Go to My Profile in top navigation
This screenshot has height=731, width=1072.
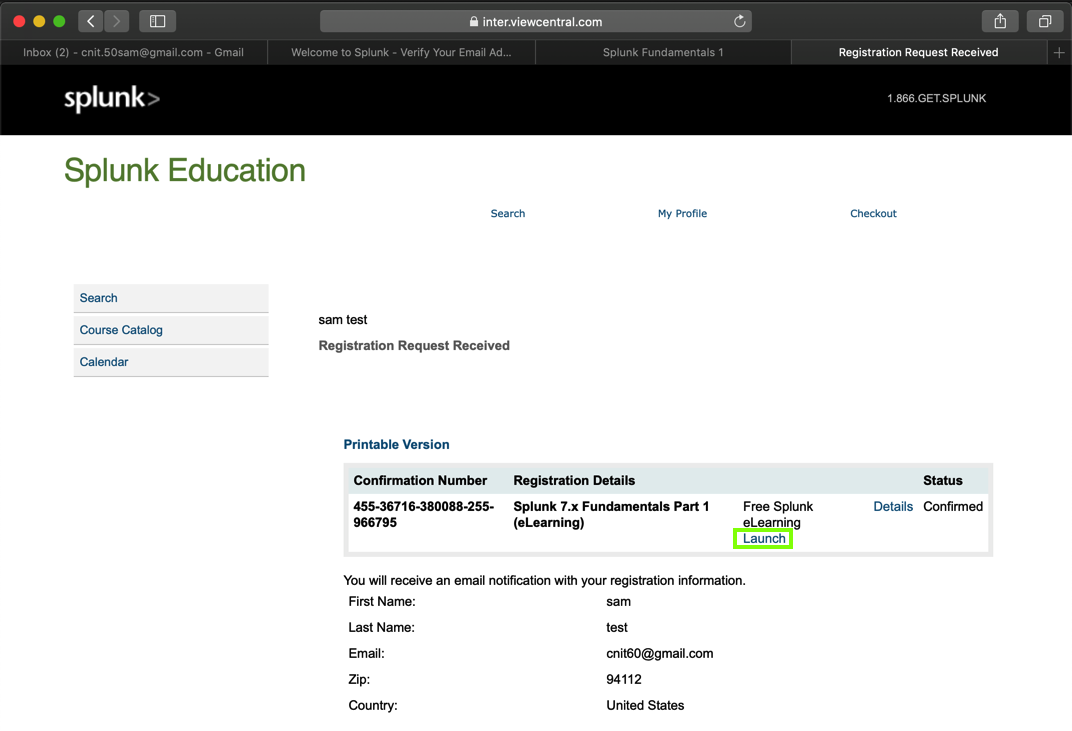pos(682,214)
